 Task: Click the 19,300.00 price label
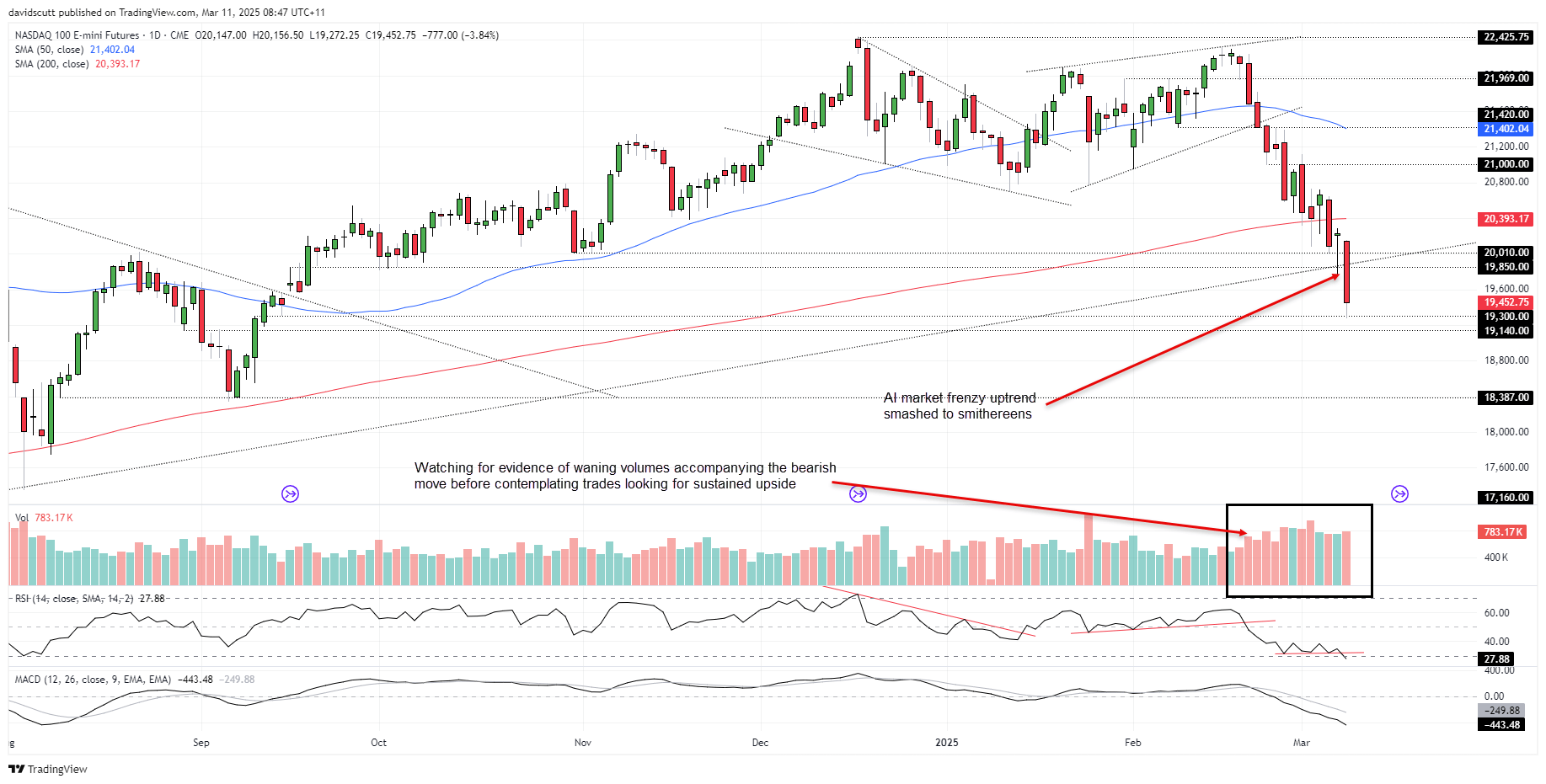[x=1506, y=317]
